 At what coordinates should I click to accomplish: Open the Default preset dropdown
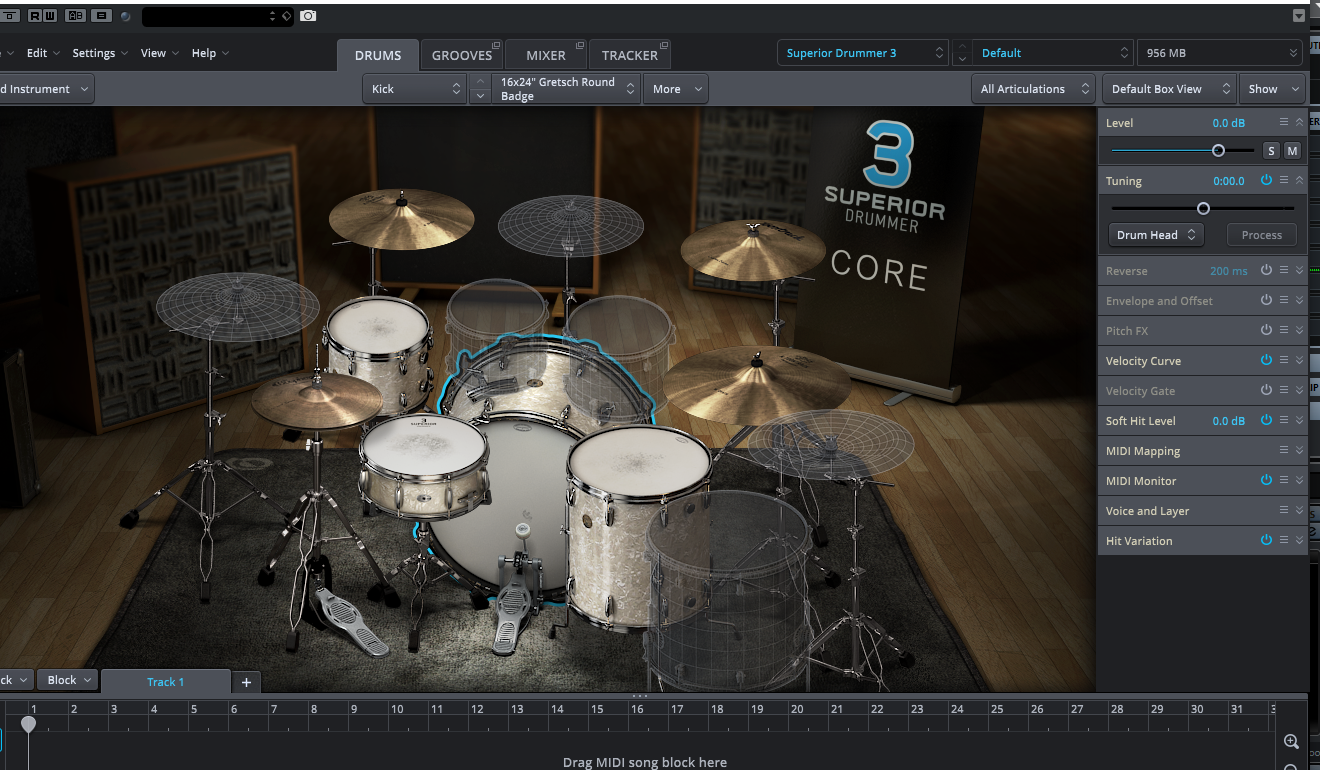pyautogui.click(x=1053, y=53)
